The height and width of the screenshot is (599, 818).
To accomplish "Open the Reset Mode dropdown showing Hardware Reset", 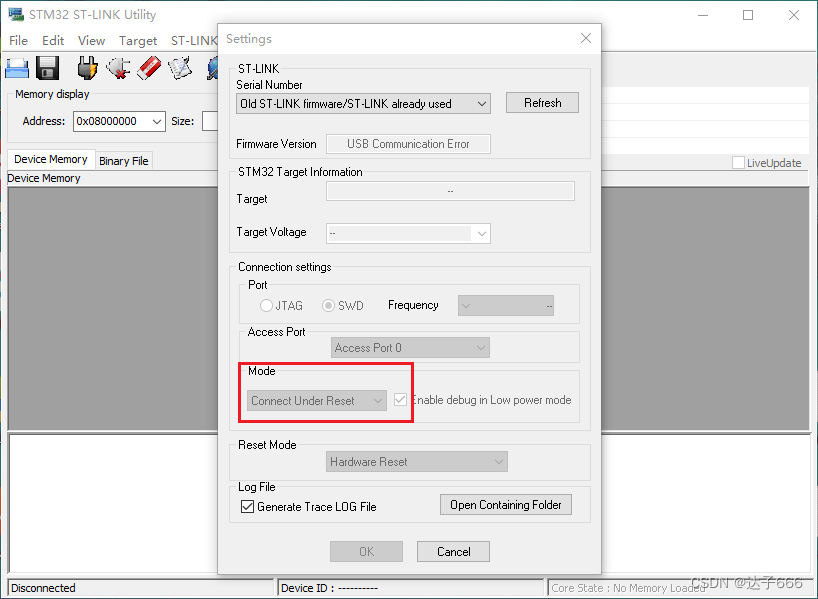I will pos(498,461).
